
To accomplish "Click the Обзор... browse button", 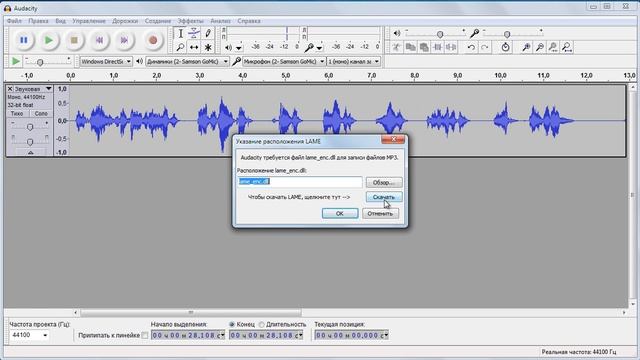I will tap(384, 182).
